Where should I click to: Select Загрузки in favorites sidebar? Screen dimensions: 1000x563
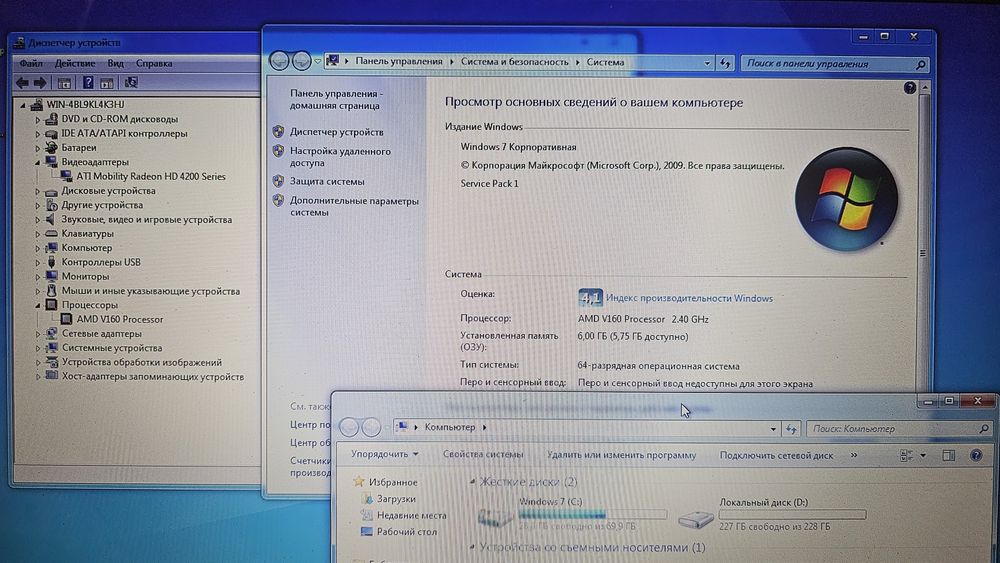click(395, 499)
